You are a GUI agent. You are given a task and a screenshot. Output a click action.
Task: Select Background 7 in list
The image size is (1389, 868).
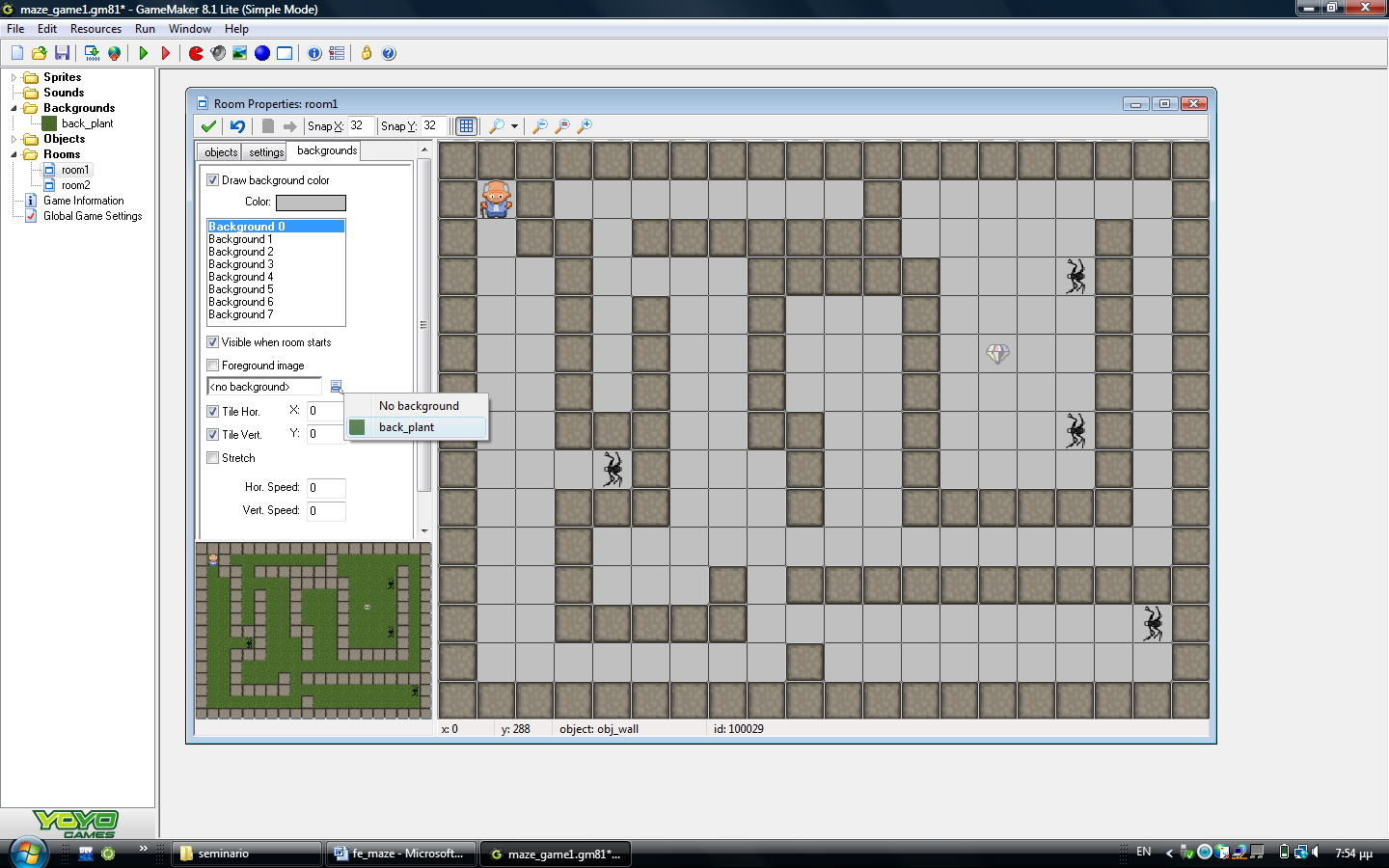[276, 314]
